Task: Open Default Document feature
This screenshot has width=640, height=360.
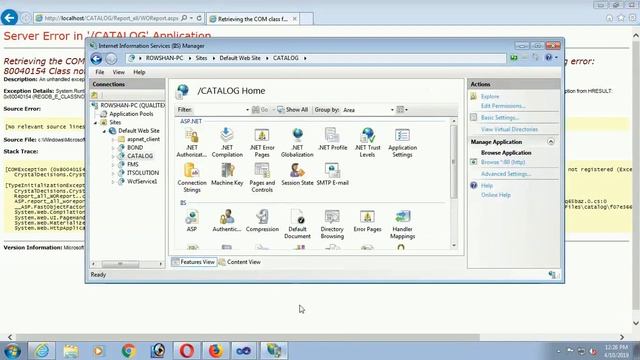Action: [297, 224]
